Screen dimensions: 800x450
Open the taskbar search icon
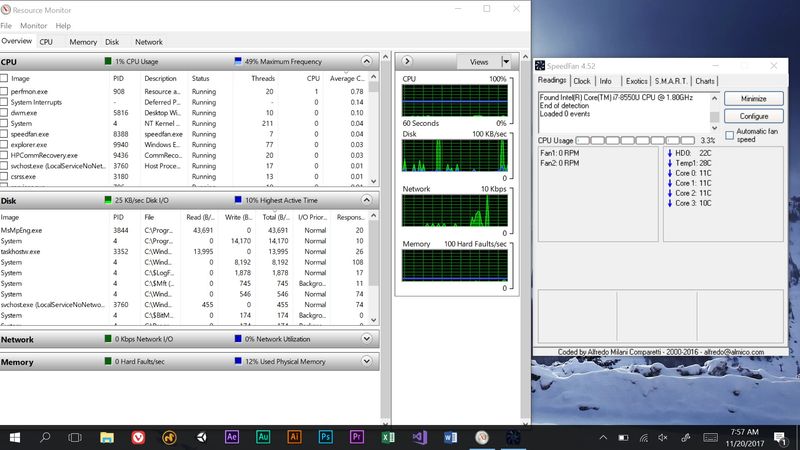tap(45, 437)
